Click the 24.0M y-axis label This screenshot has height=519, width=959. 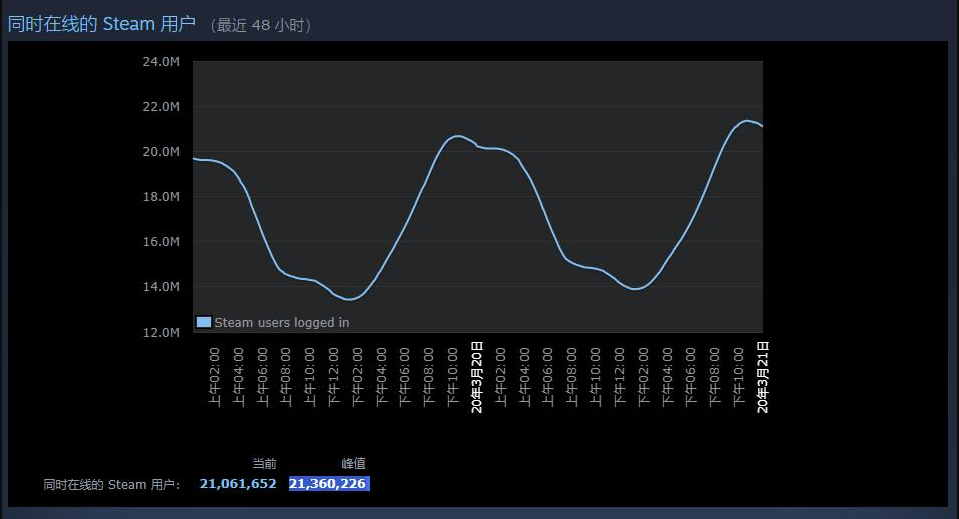tap(161, 61)
